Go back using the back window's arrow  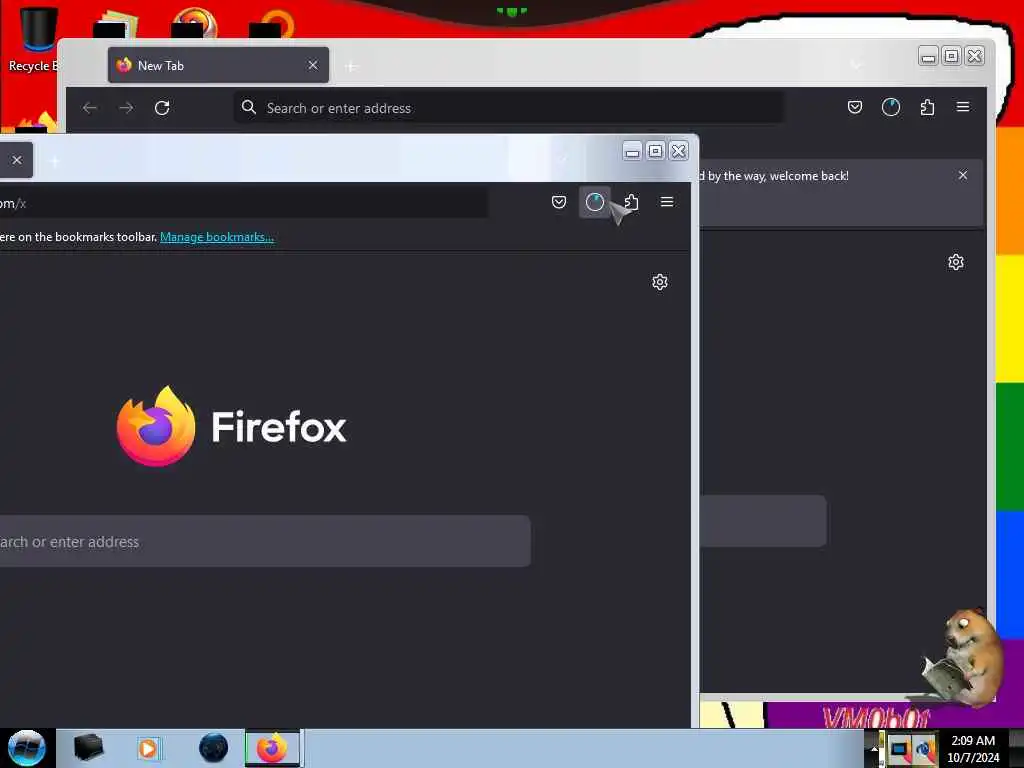click(x=90, y=108)
